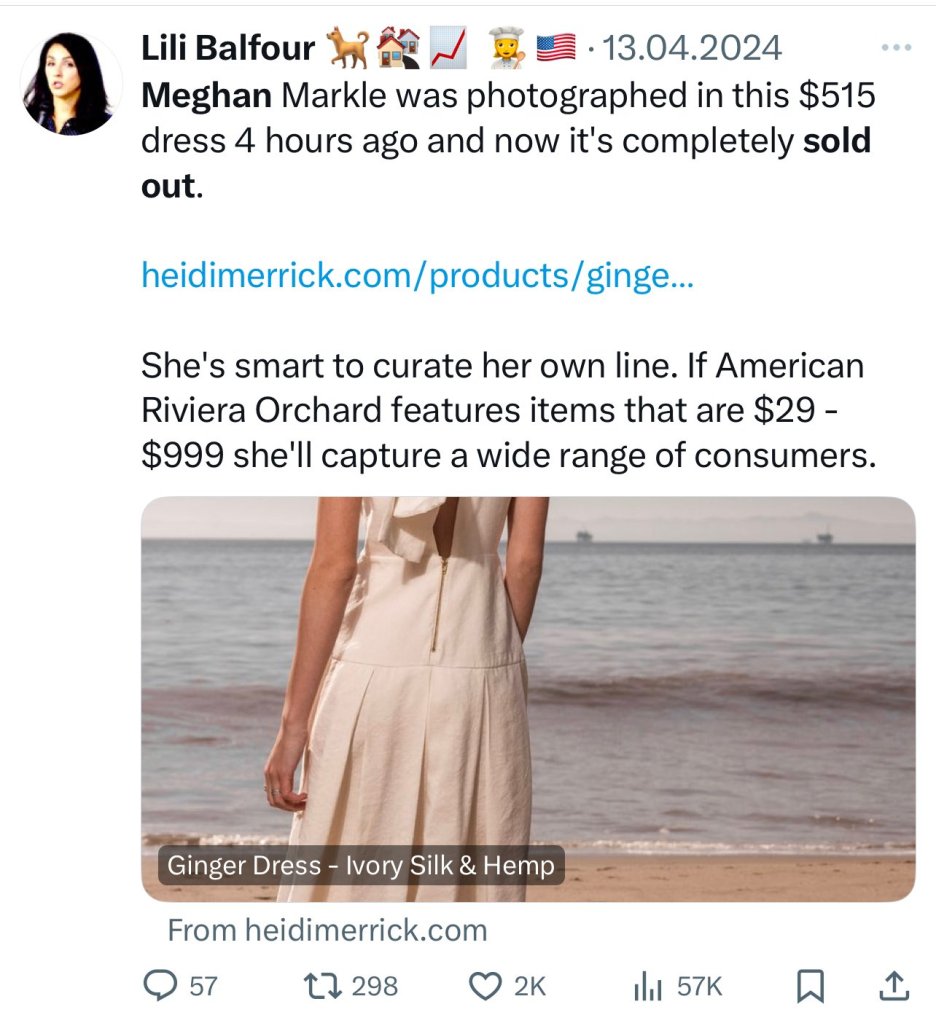Screen dimensions: 936x1023
Task: Open the three-dot more options menu
Action: tap(894, 47)
